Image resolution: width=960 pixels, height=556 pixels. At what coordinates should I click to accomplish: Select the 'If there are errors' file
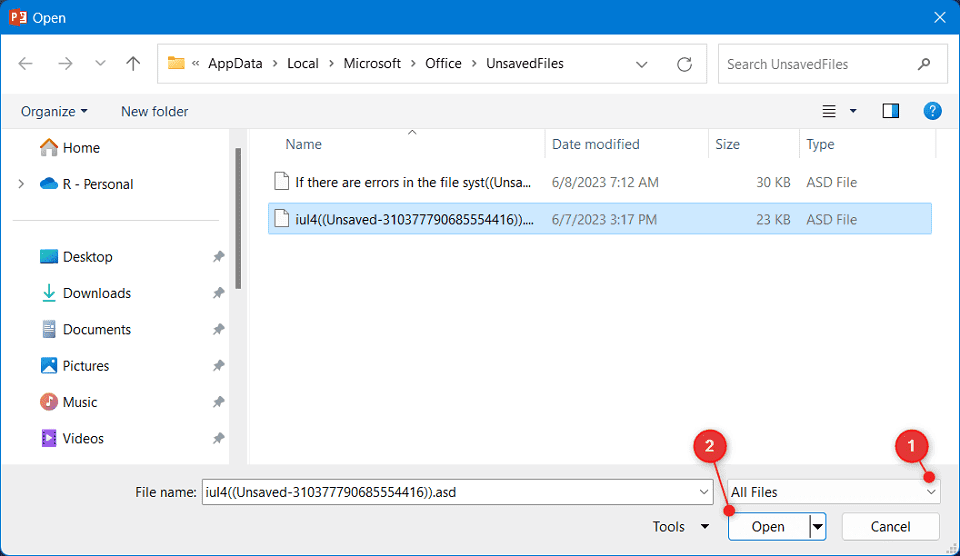click(x=600, y=182)
